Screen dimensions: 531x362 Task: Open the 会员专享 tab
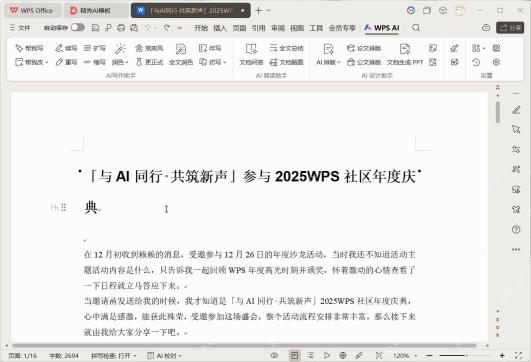pyautogui.click(x=342, y=28)
